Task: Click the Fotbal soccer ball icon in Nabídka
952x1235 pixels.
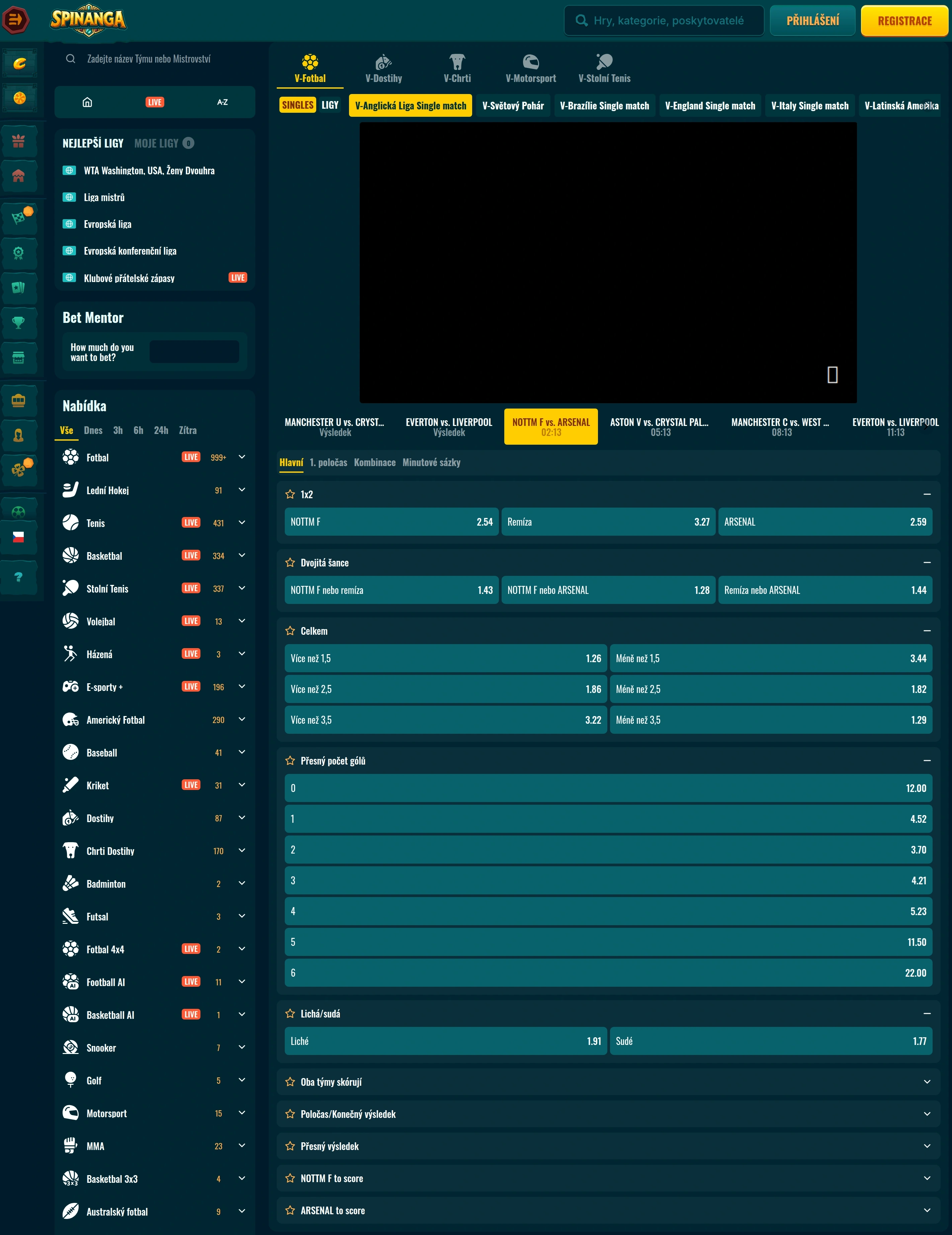Action: 71,457
